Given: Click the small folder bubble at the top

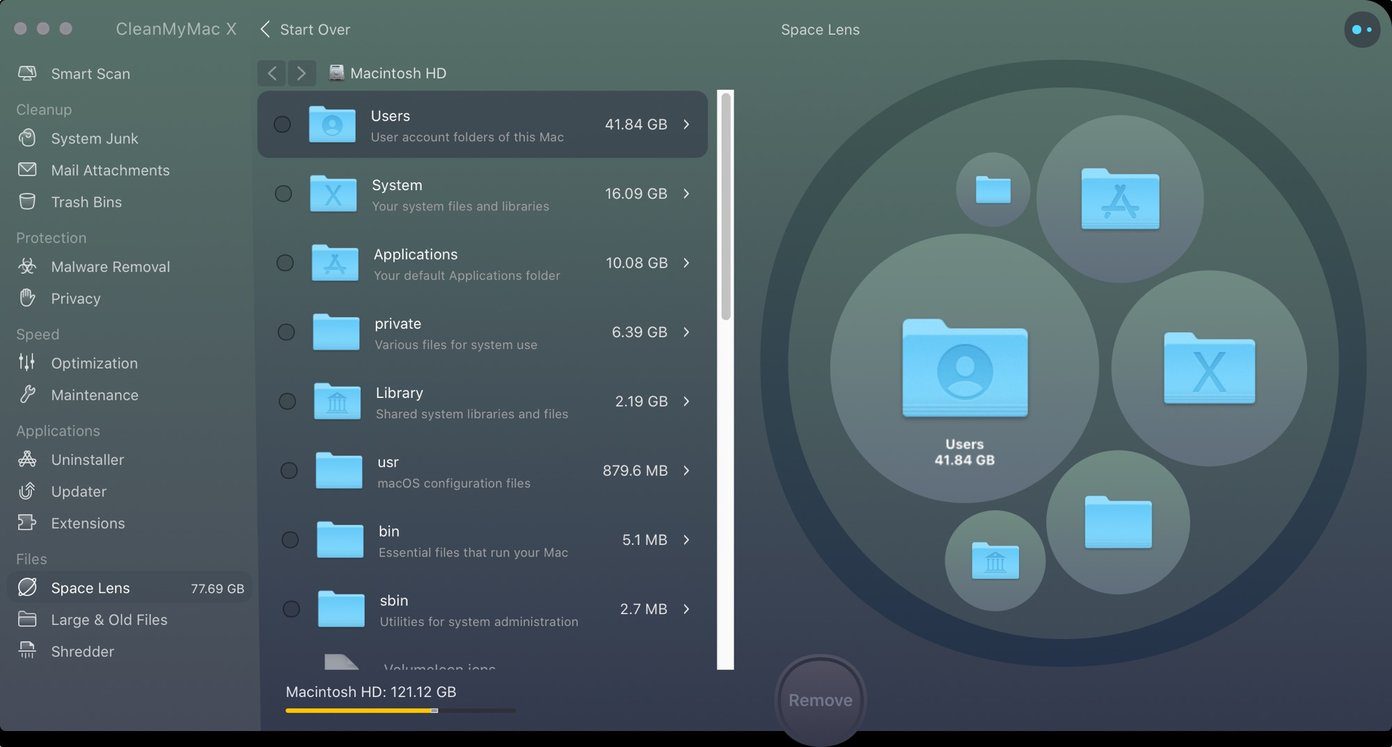Looking at the screenshot, I should pos(993,189).
